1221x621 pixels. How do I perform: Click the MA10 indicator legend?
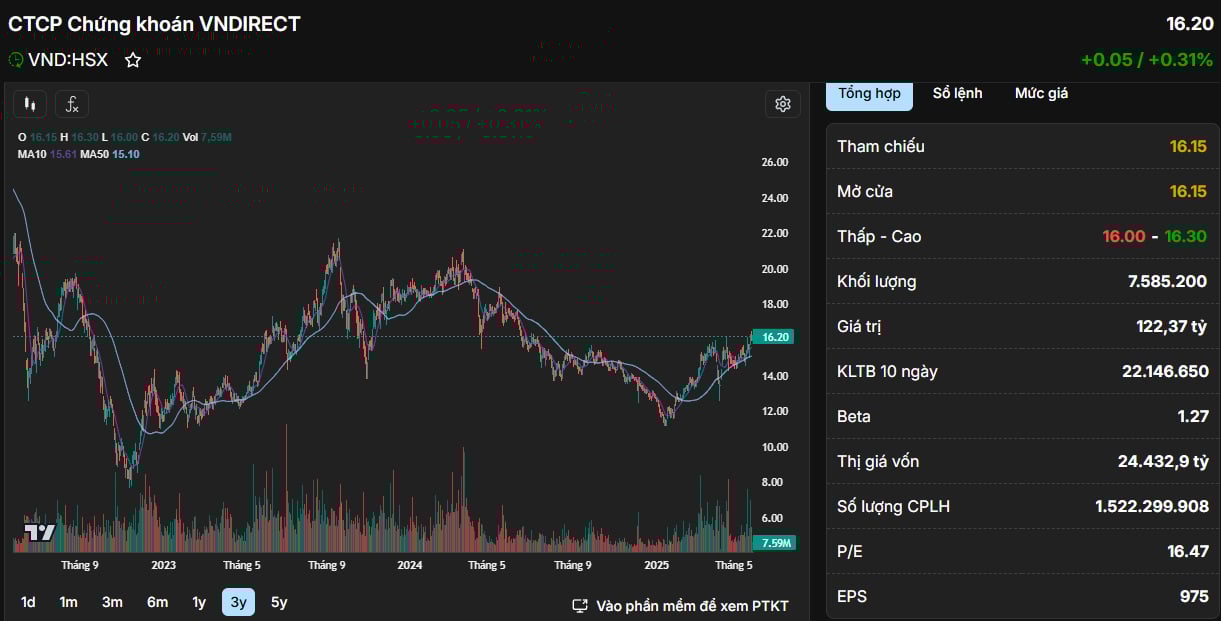pyautogui.click(x=47, y=154)
